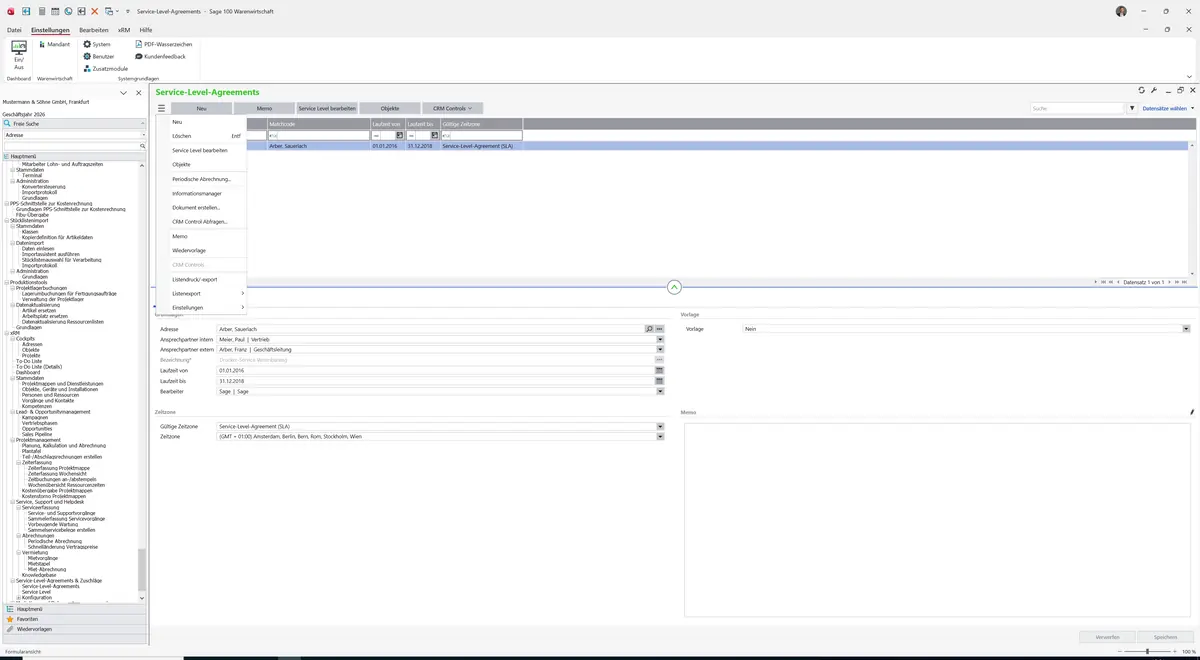Click the user avatar in the title bar
Screen dimensions: 1200x660
coord(1121,11)
